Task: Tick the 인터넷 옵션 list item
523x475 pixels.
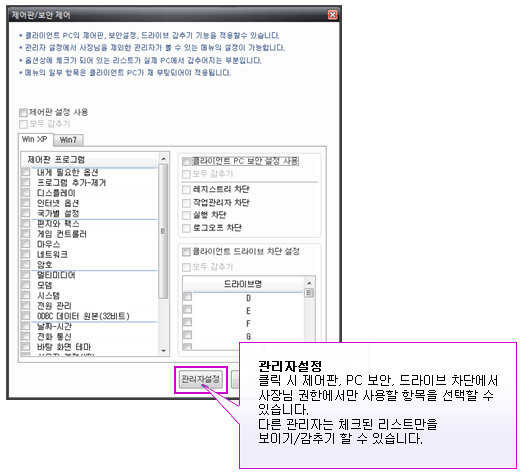Action: (26, 203)
